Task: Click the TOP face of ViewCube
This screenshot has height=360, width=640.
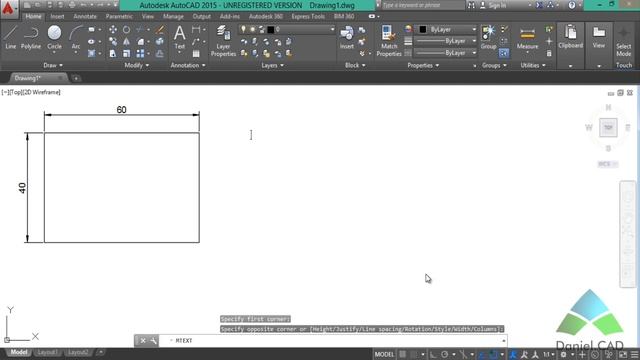Action: click(x=608, y=128)
